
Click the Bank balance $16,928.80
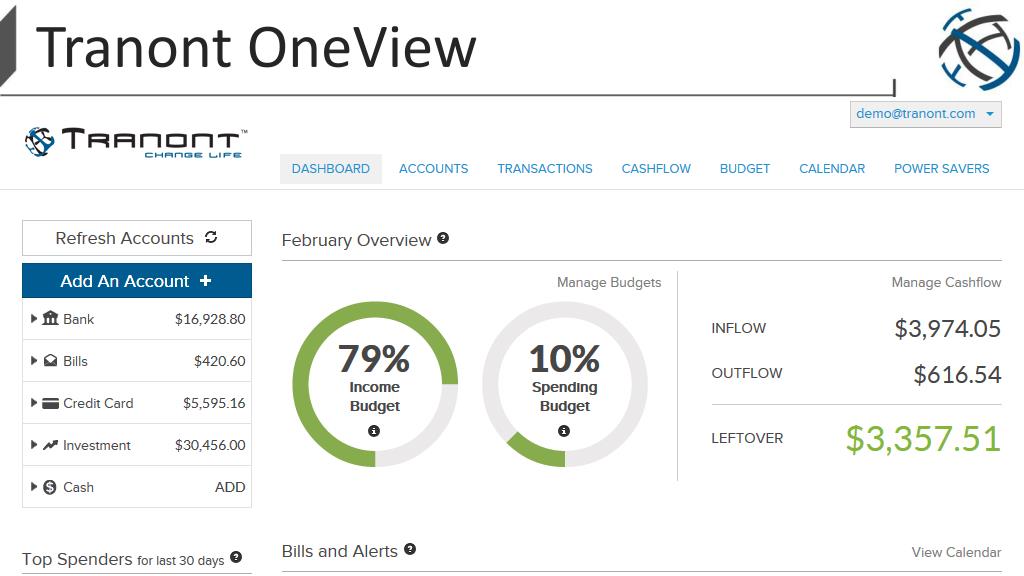(210, 319)
